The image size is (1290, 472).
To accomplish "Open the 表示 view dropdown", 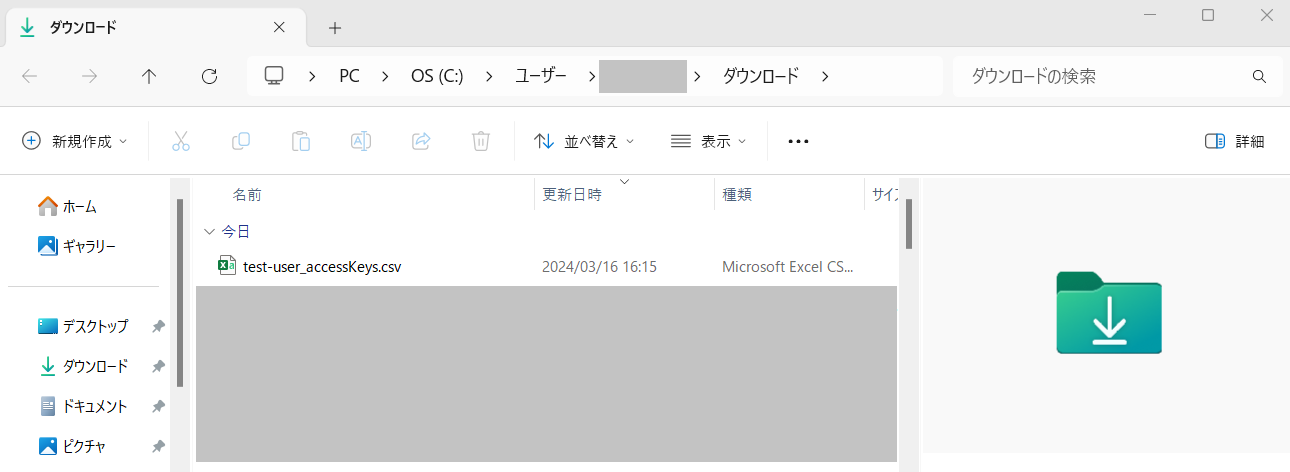I will [708, 141].
